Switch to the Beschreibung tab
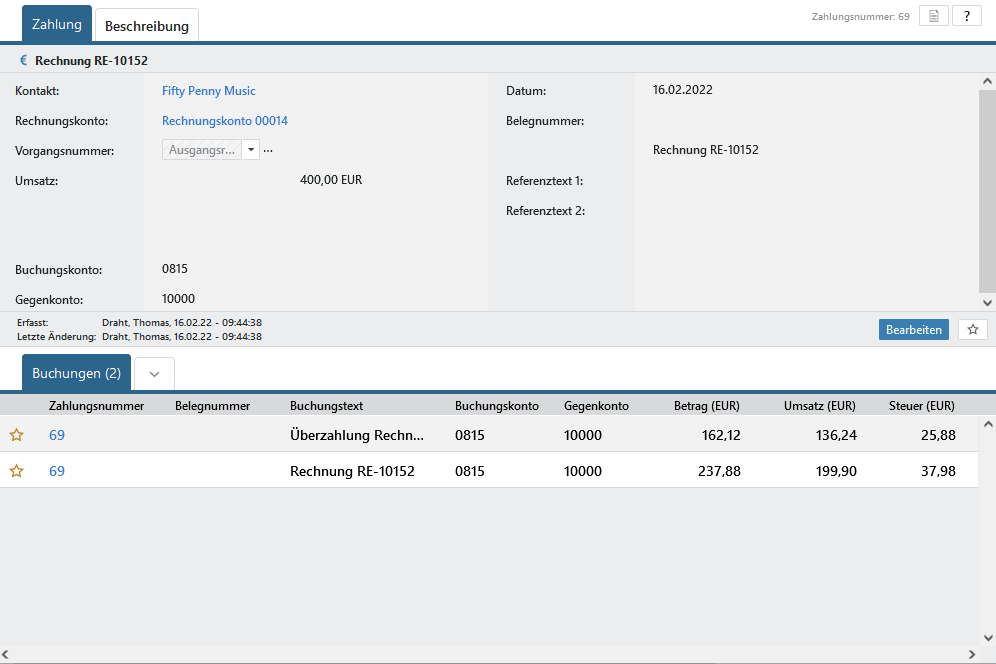 click(146, 26)
